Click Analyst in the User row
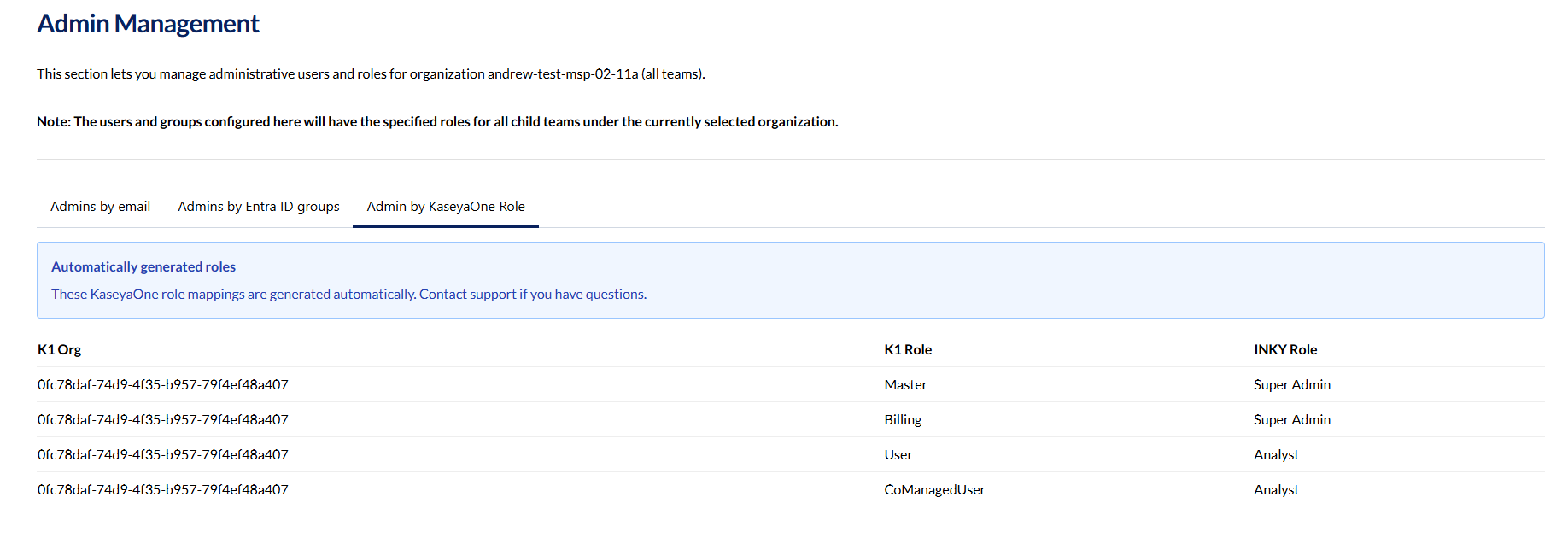Viewport: 1568px width, 538px height. [x=1276, y=455]
